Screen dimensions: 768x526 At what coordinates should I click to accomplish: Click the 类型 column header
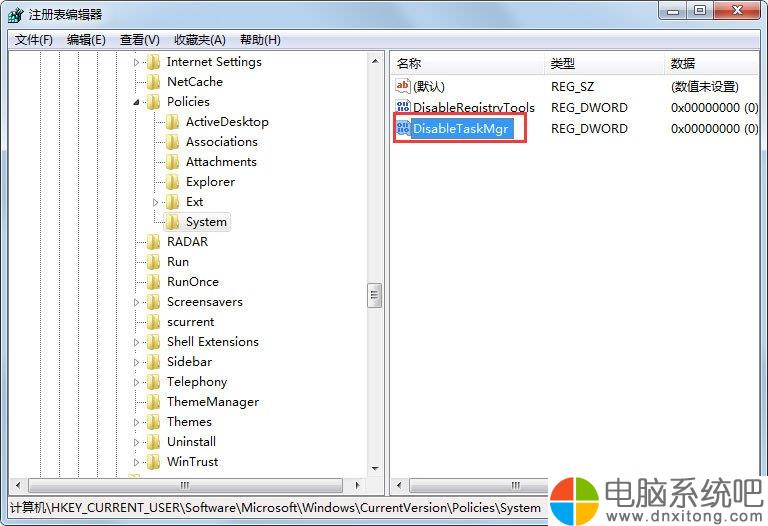[x=604, y=64]
